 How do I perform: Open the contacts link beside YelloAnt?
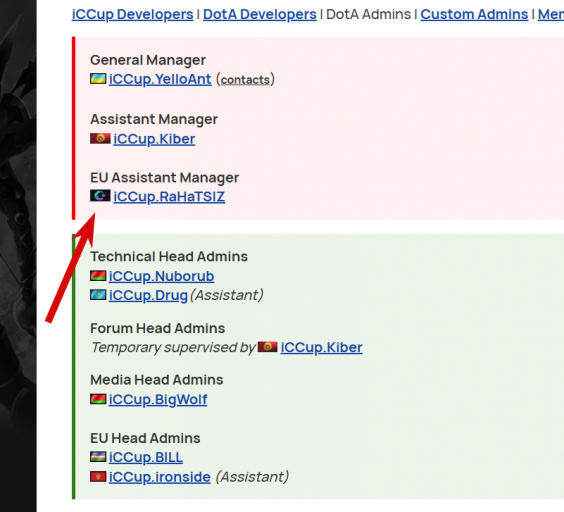[245, 80]
